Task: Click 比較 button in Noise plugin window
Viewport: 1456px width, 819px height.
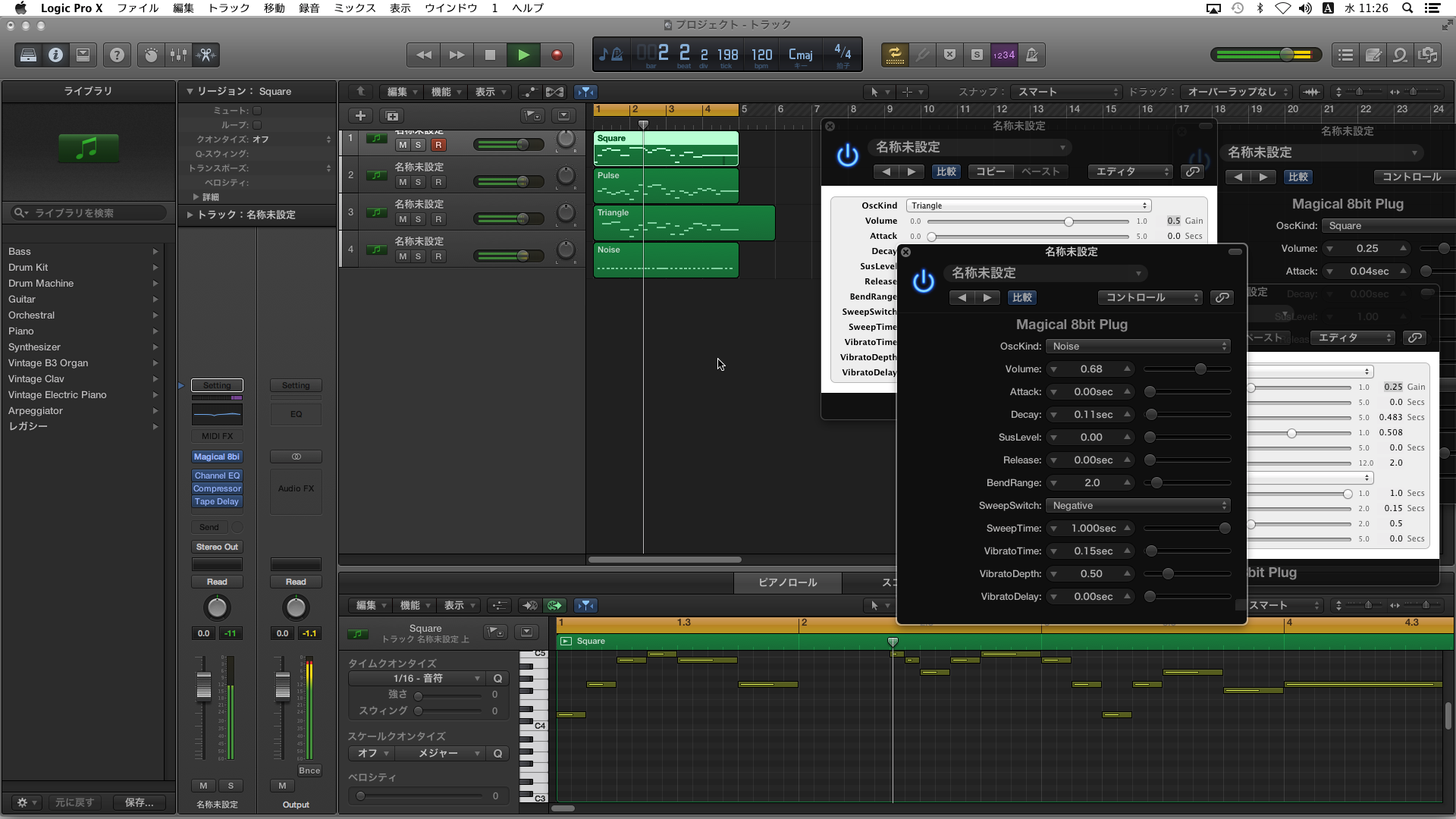Action: (1021, 297)
